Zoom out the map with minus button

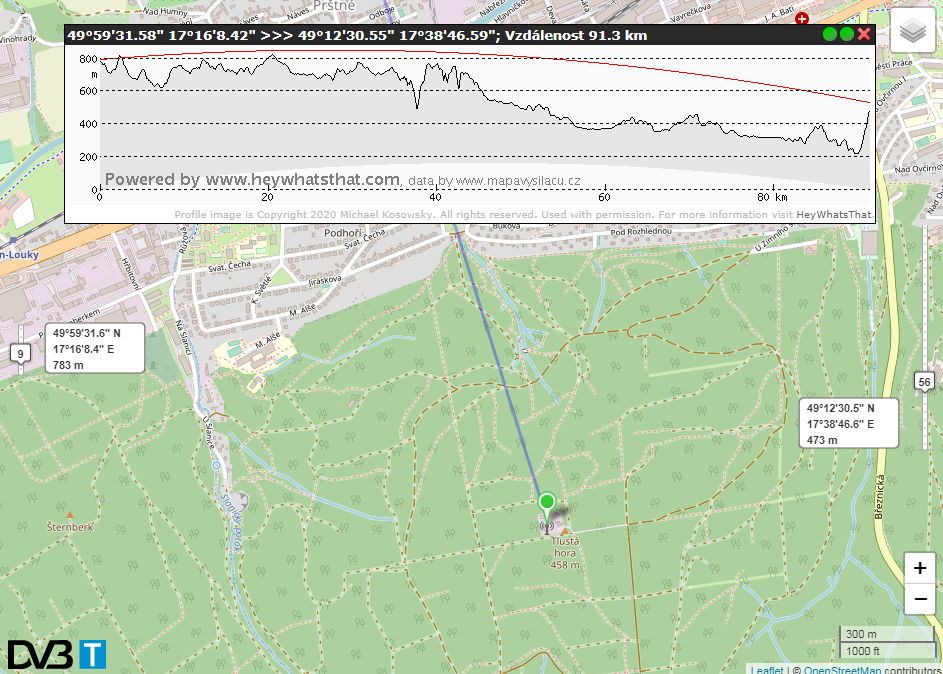pyautogui.click(x=919, y=600)
